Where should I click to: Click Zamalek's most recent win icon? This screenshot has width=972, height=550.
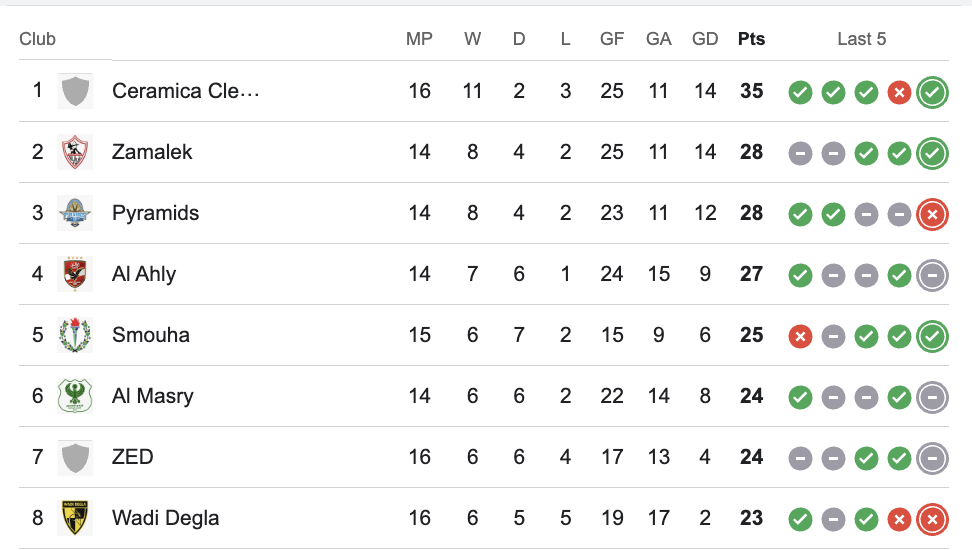[932, 154]
